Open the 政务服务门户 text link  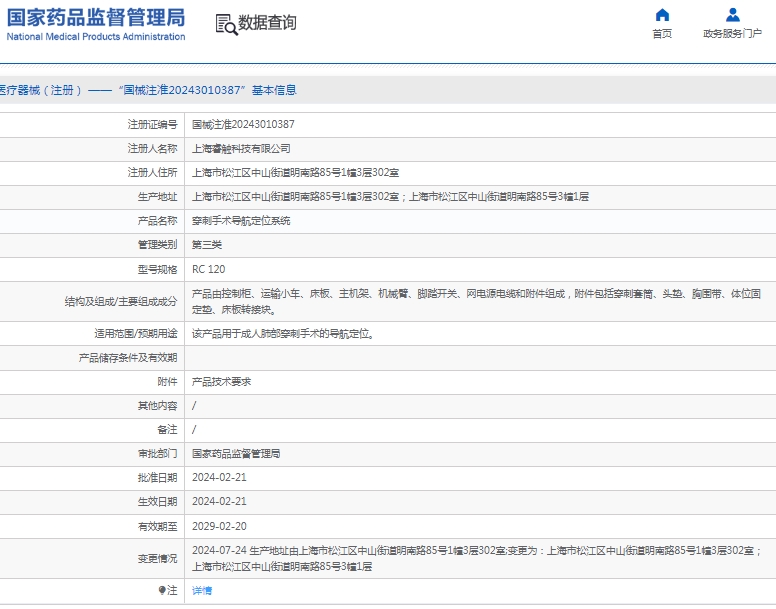pos(732,34)
